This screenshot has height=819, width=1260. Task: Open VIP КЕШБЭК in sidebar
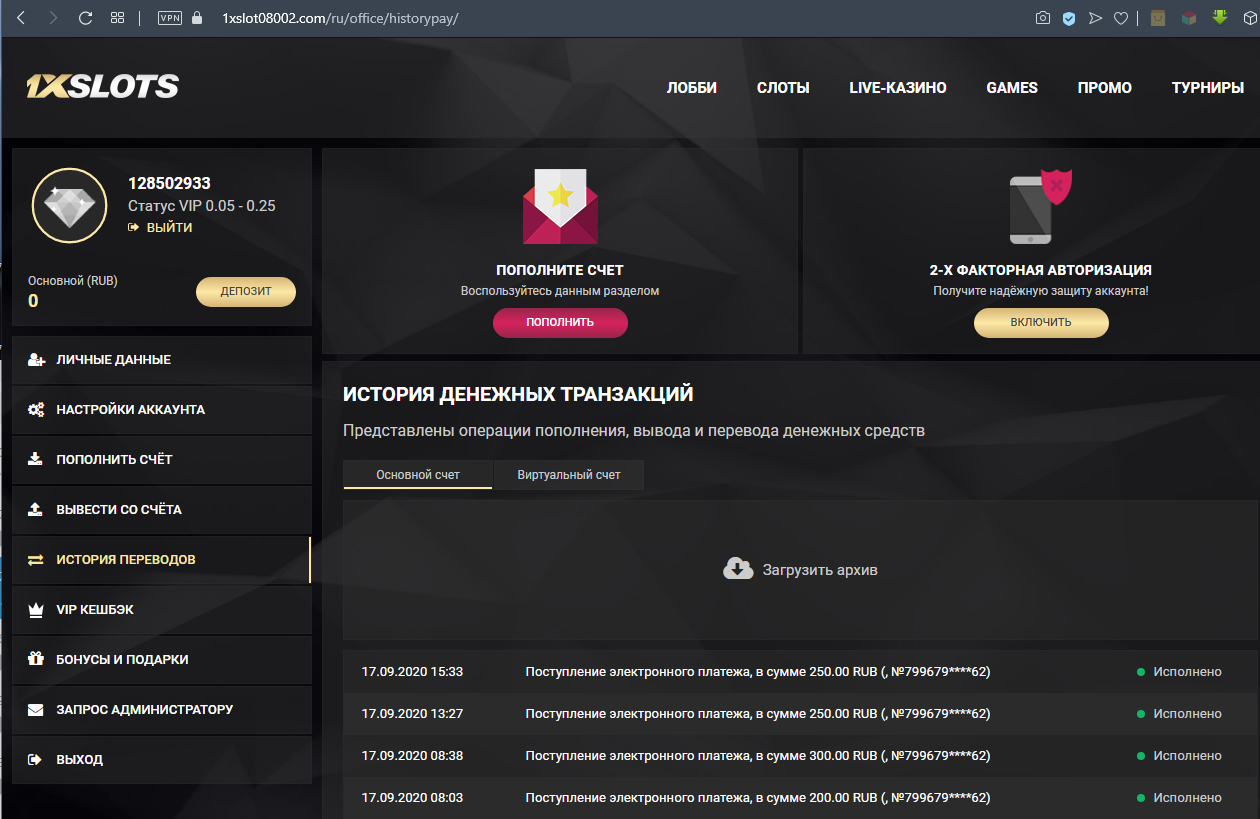(95, 610)
